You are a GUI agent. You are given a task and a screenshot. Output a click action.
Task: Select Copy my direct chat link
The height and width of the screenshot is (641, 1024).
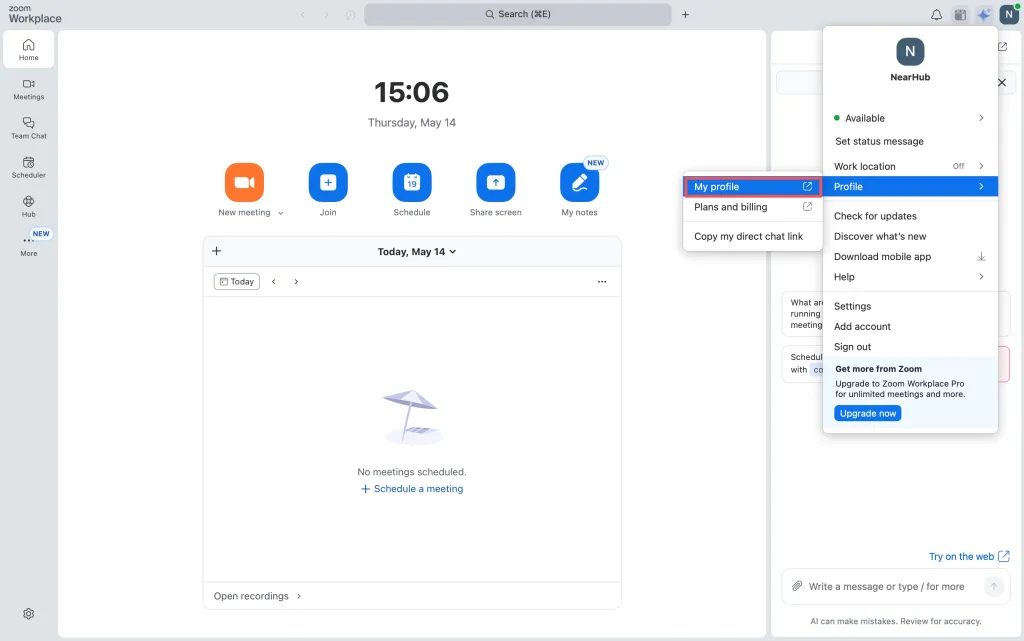[x=752, y=236]
